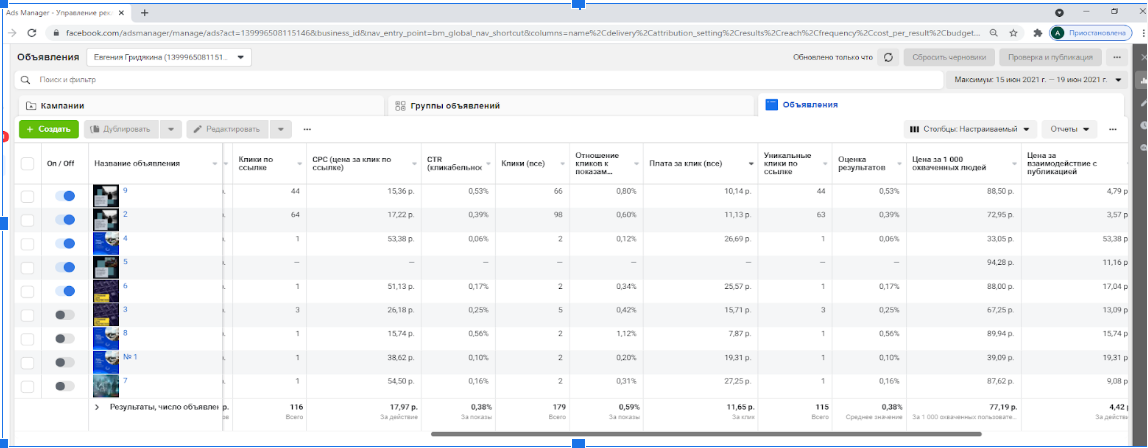Screen dimensions: 1148x448
Task: Click the refresh data icon near 'Обновлено только что'
Action: coord(889,58)
